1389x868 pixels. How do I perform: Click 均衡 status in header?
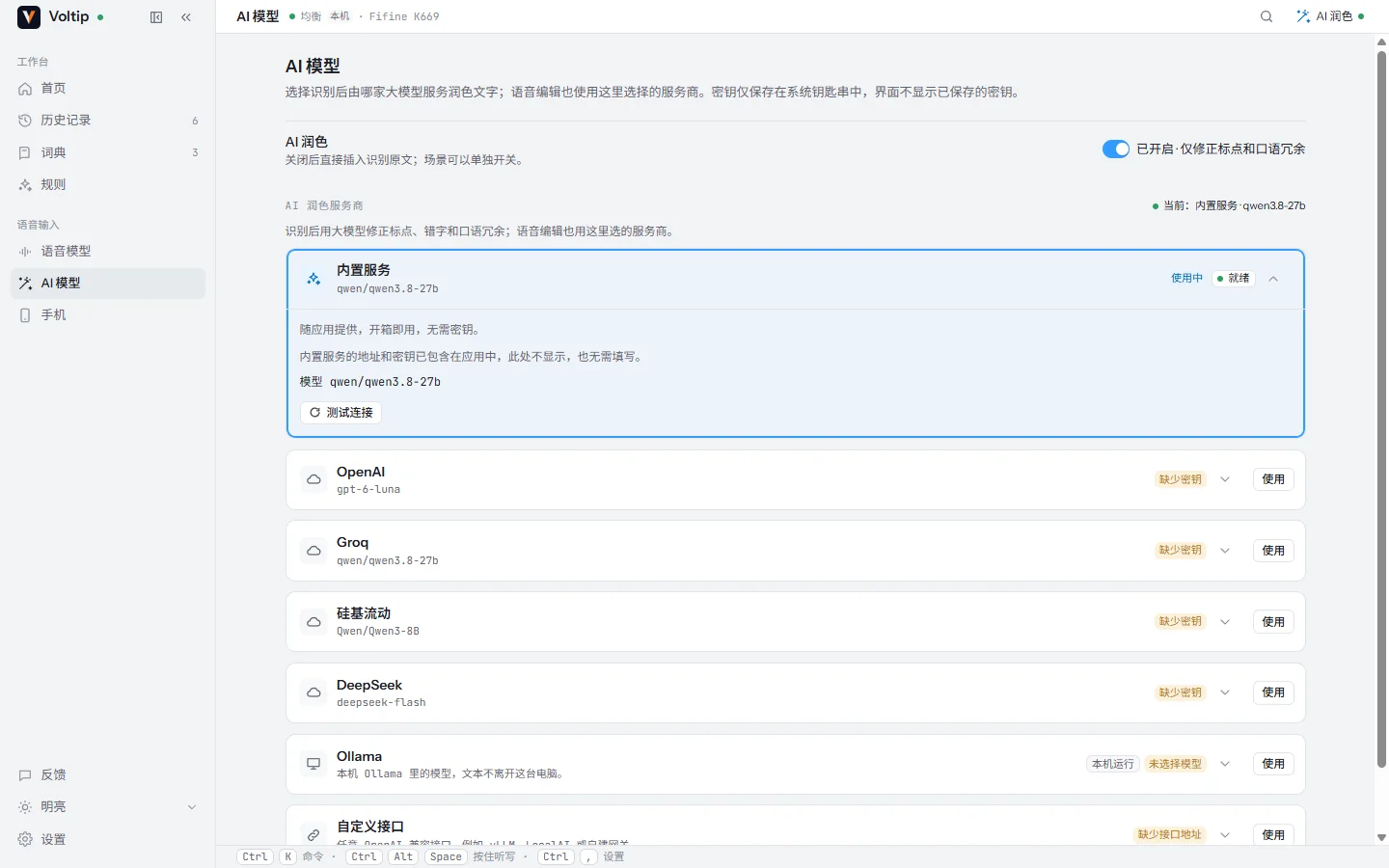click(x=306, y=16)
